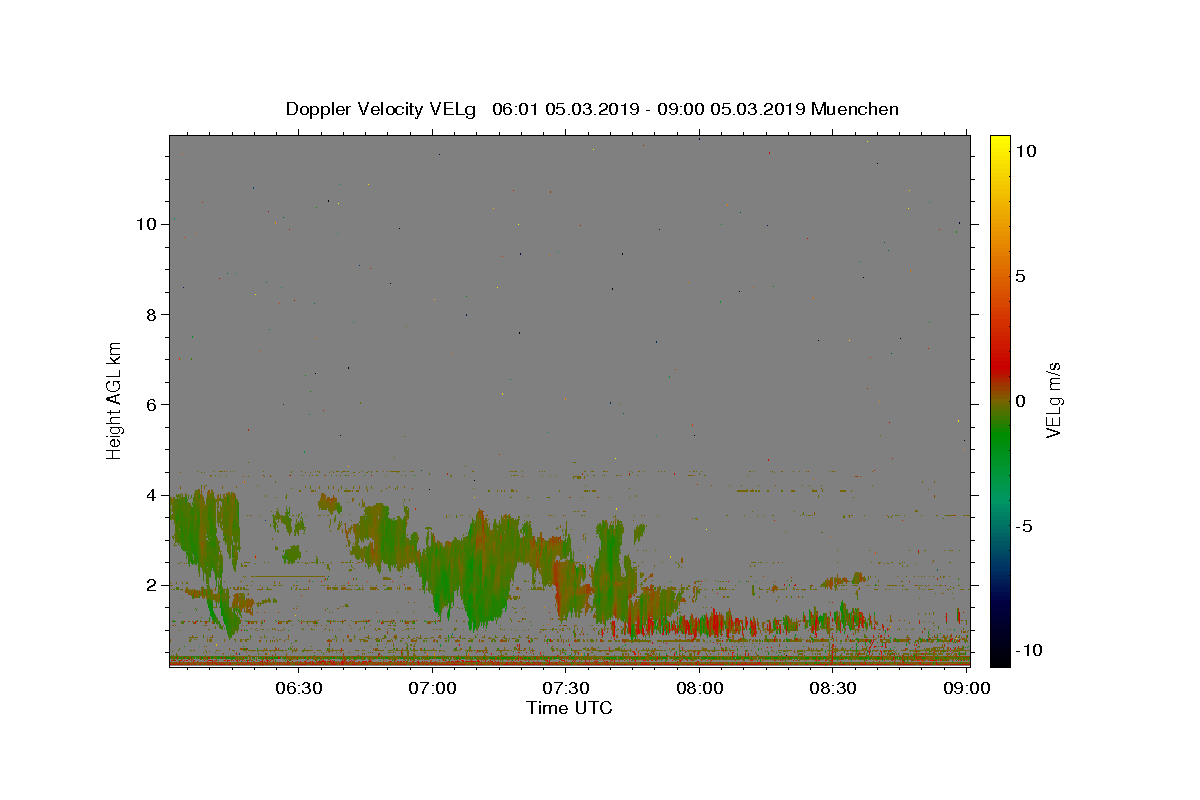
Task: Click the colorbar value -10 label
Action: click(1028, 651)
